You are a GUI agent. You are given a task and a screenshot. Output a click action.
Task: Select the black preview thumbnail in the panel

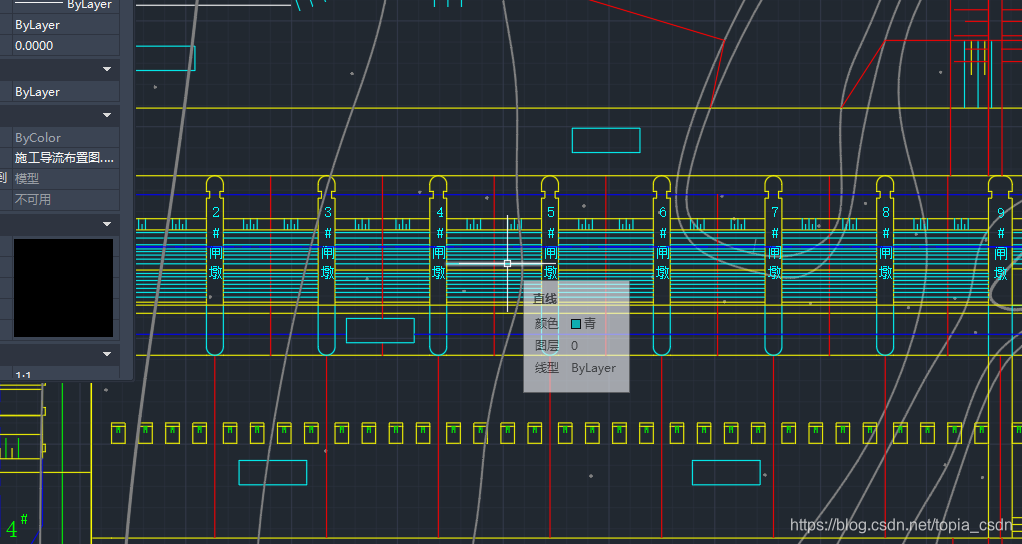tap(62, 287)
